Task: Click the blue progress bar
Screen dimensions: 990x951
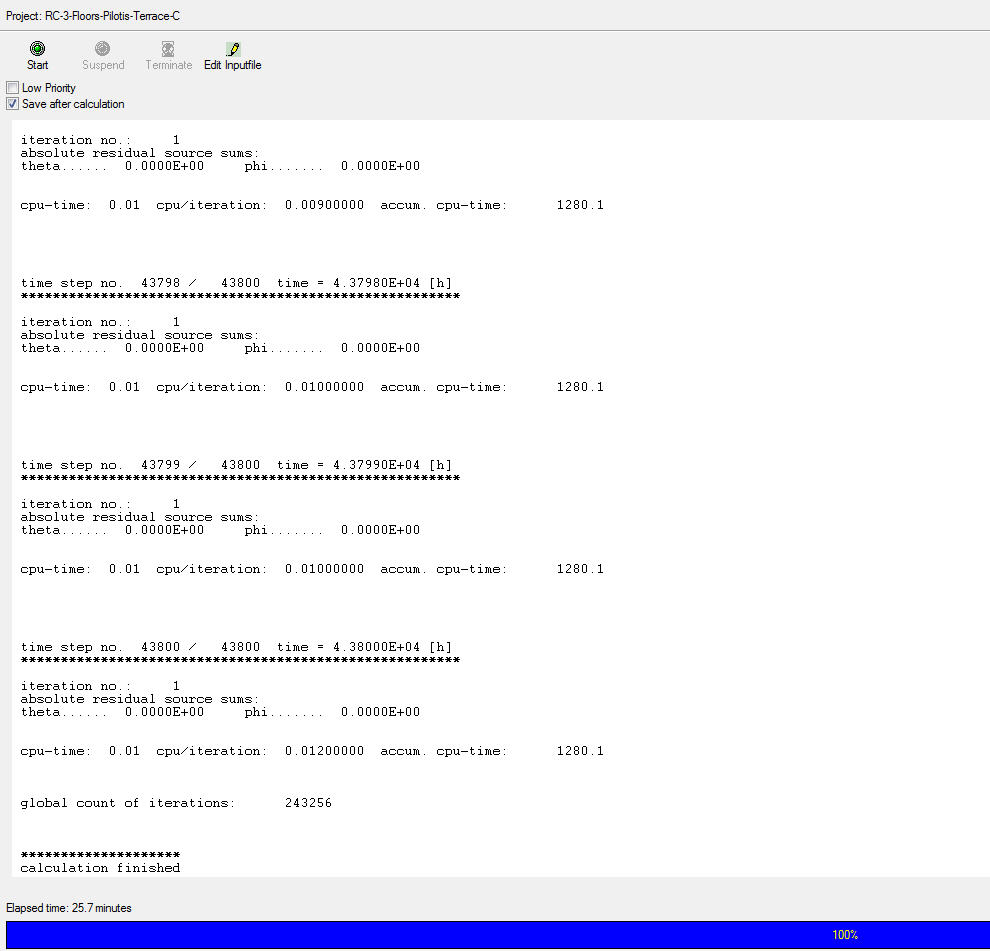Action: coord(400,935)
